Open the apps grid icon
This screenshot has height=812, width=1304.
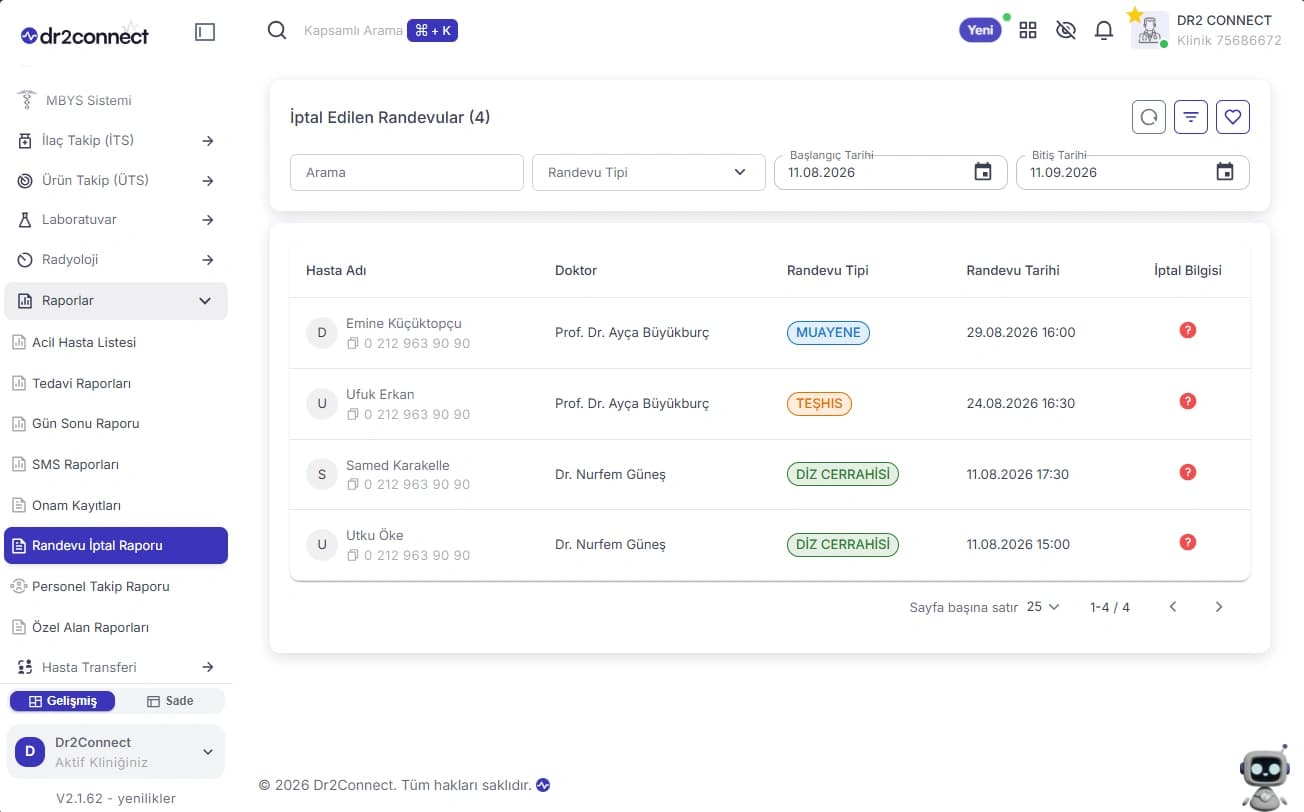pyautogui.click(x=1028, y=30)
